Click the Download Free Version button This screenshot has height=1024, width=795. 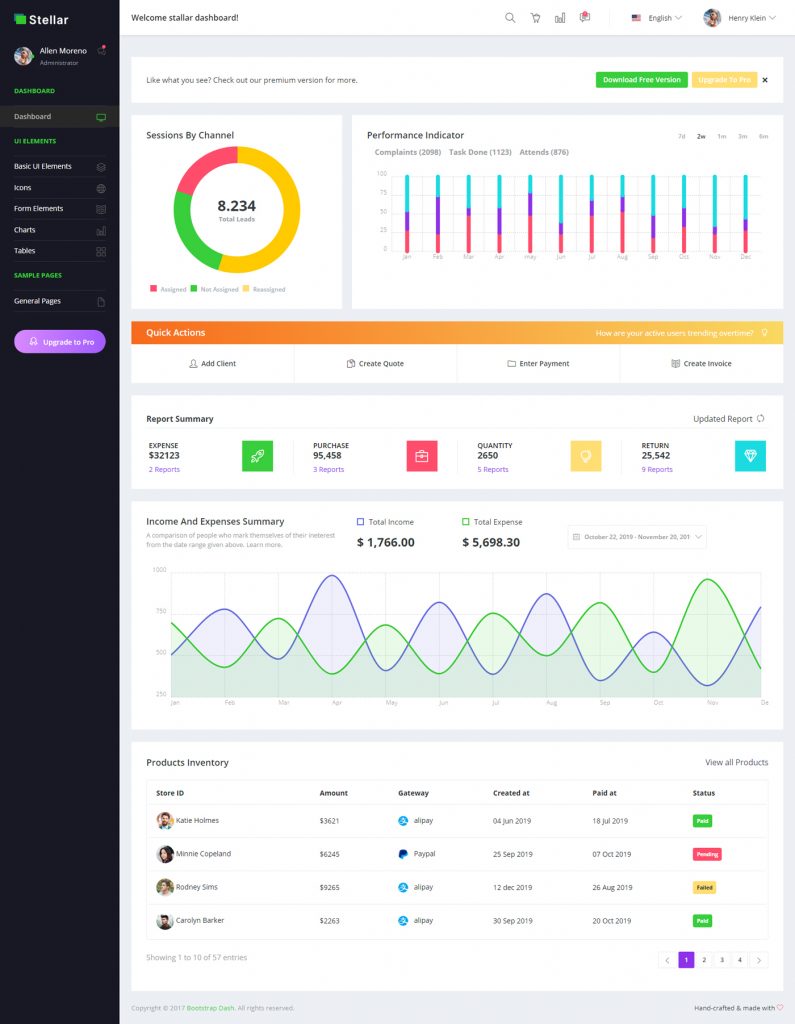(641, 80)
